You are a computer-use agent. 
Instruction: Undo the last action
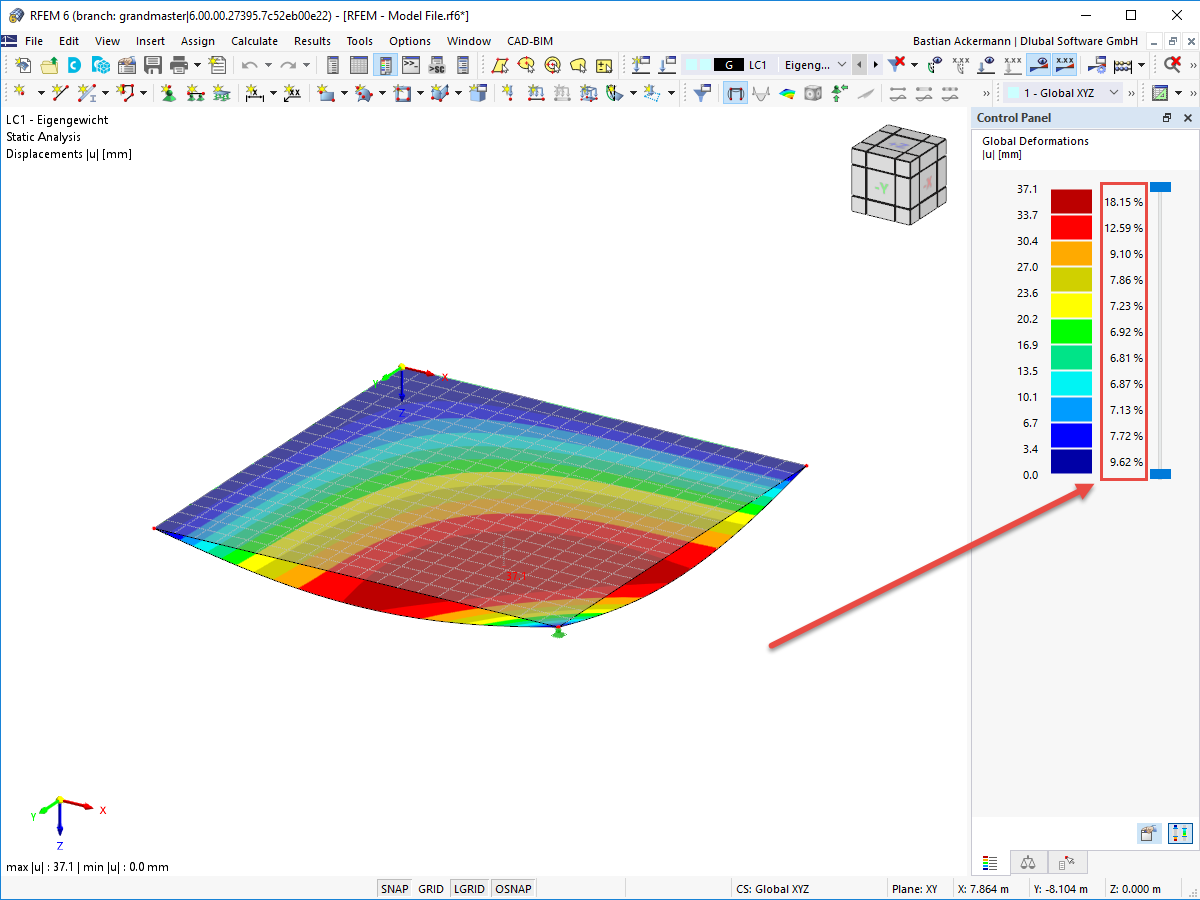pyautogui.click(x=249, y=65)
